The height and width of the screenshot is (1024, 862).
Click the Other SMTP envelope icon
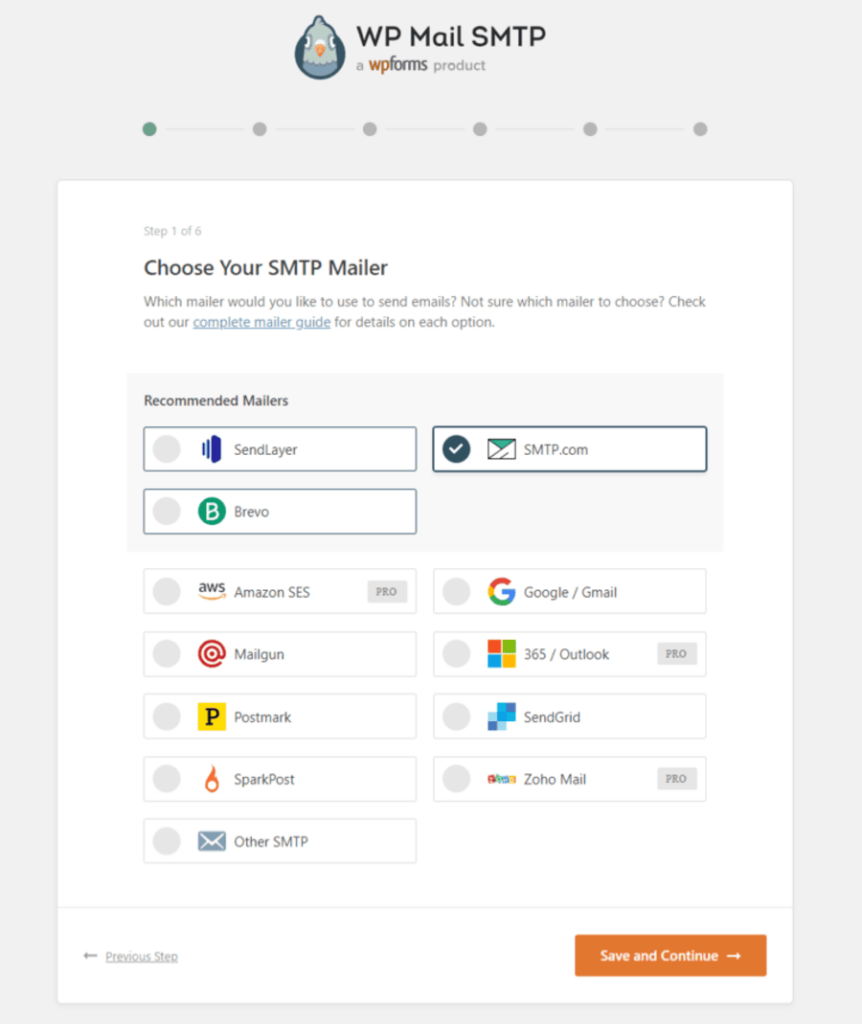211,841
